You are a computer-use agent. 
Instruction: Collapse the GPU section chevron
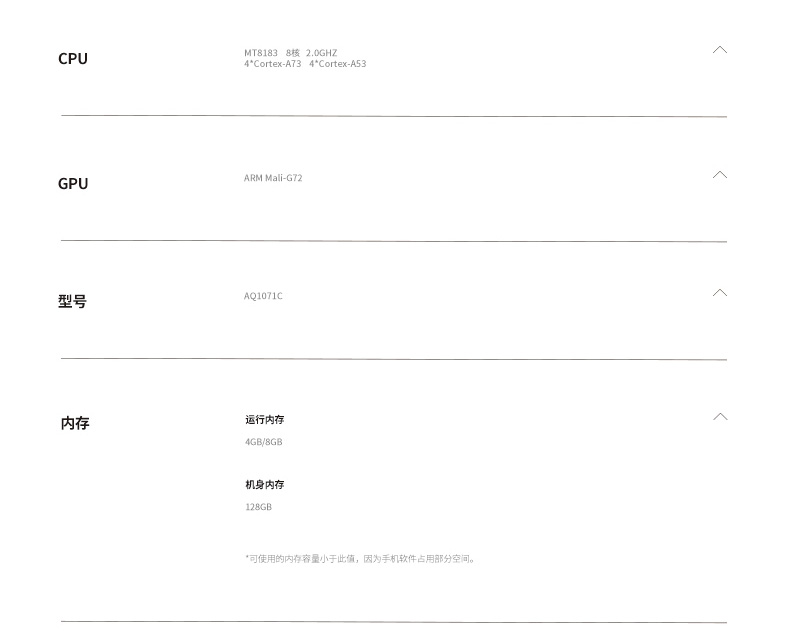coord(719,174)
